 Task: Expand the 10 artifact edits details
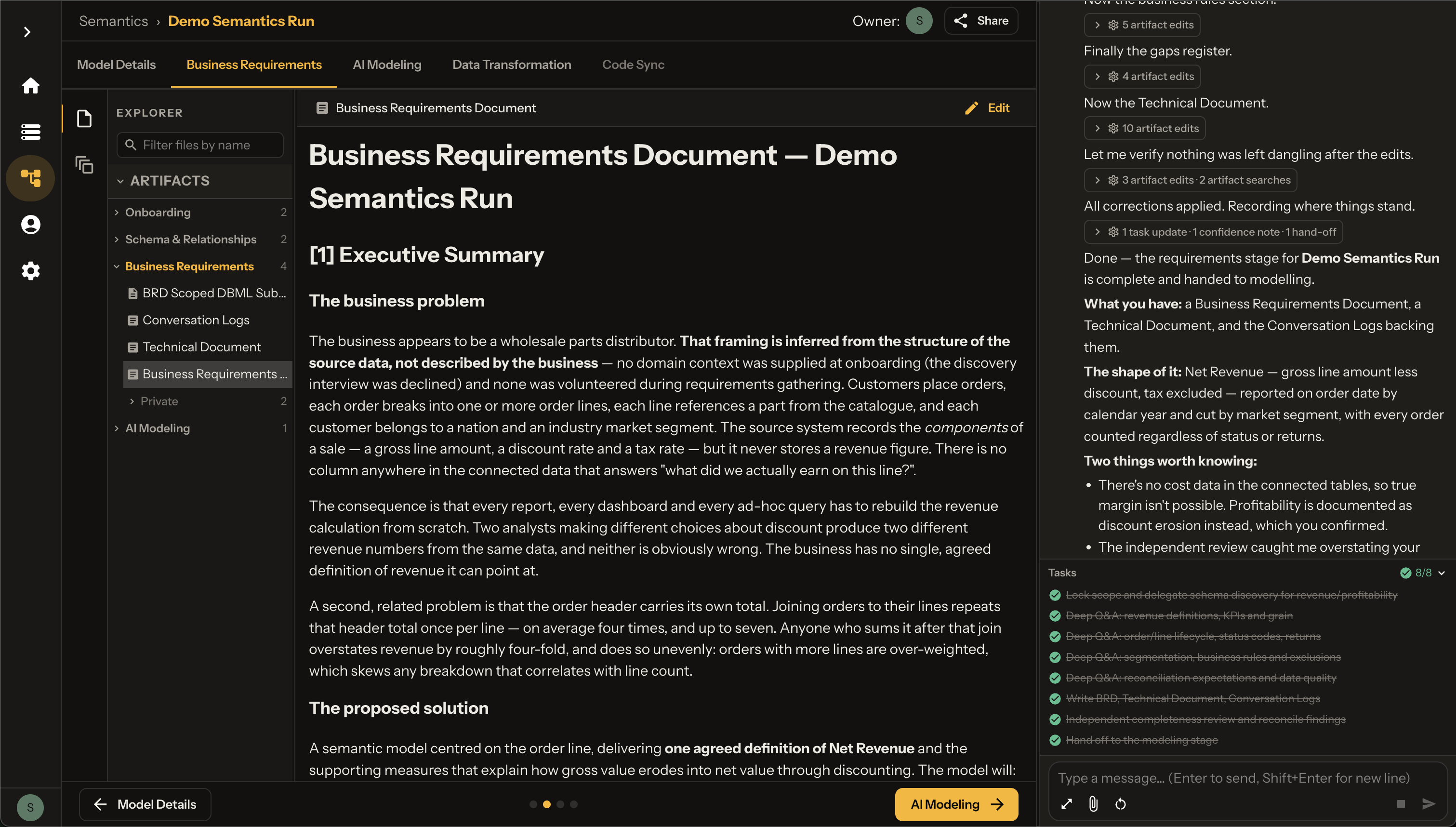pos(1144,128)
